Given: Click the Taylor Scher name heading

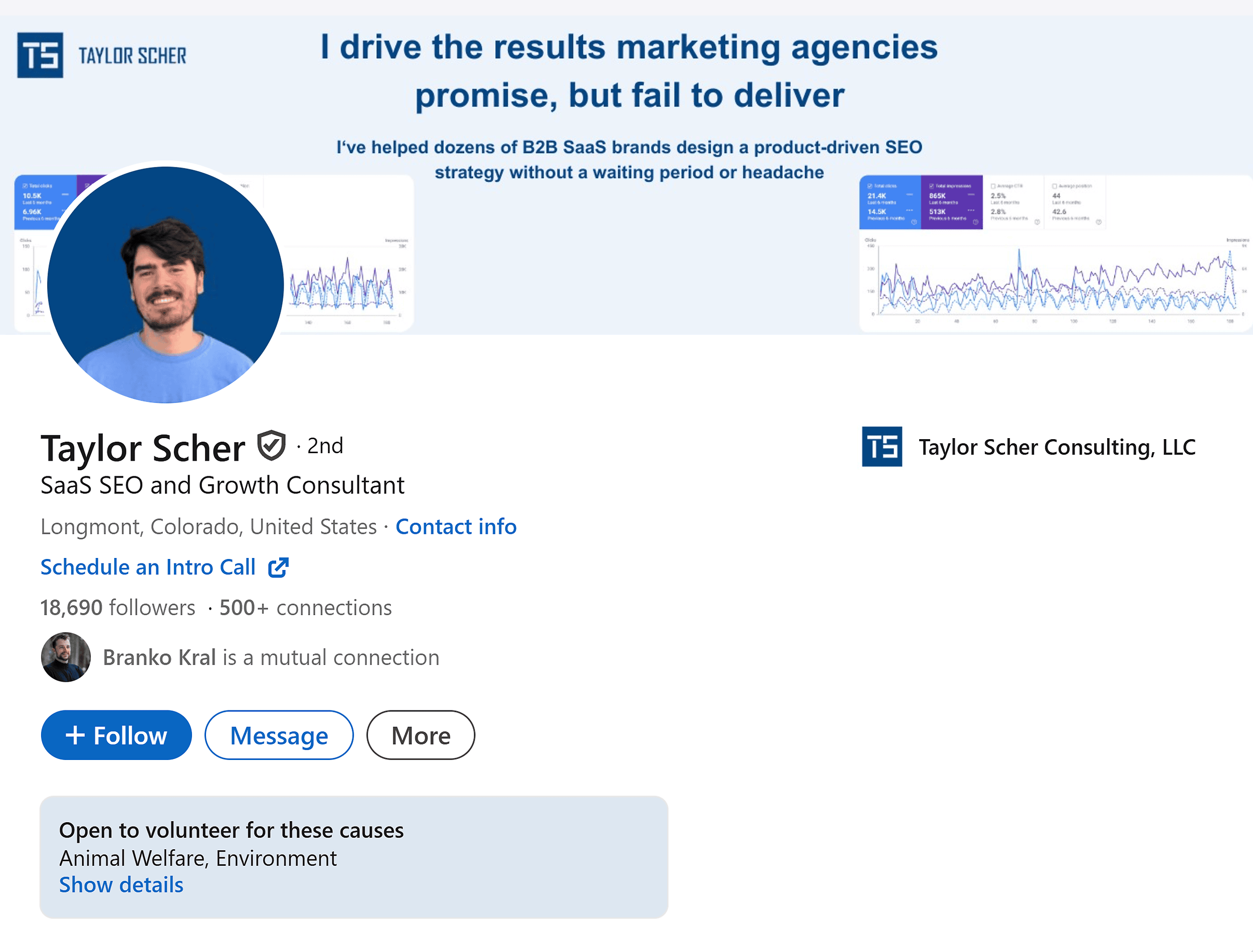Looking at the screenshot, I should pos(143,448).
